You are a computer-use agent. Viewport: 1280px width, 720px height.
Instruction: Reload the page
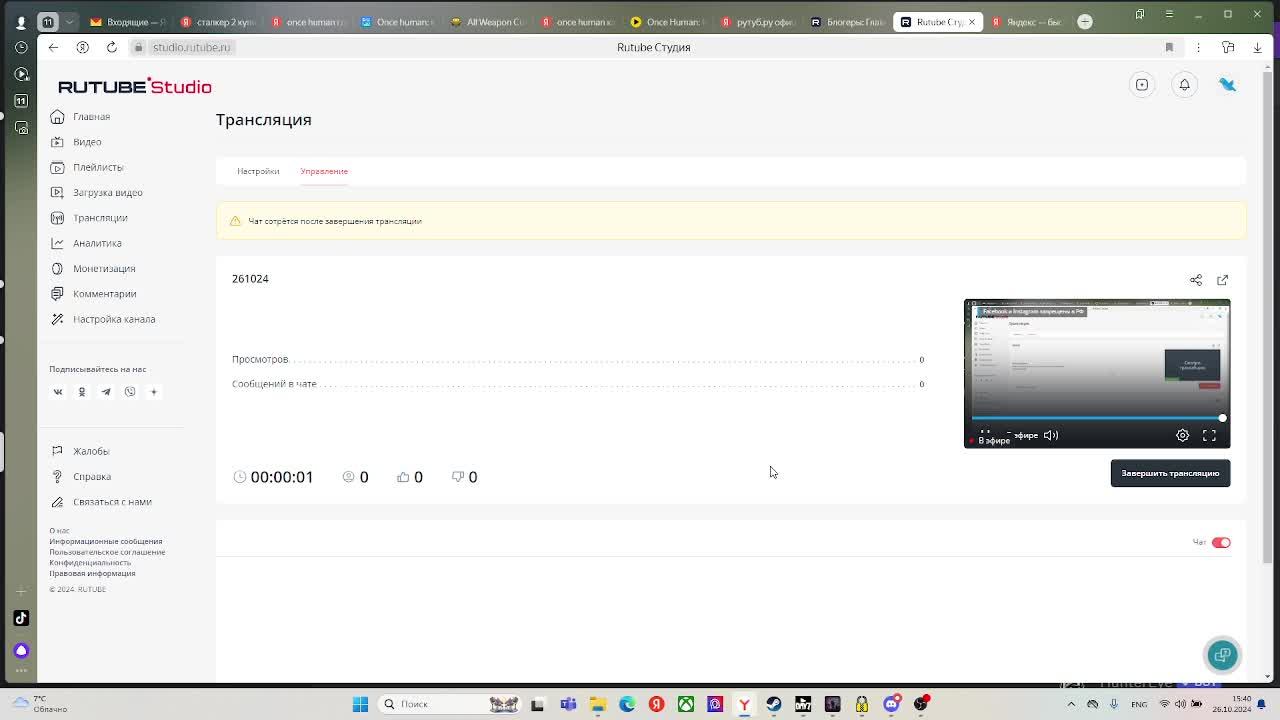click(111, 47)
